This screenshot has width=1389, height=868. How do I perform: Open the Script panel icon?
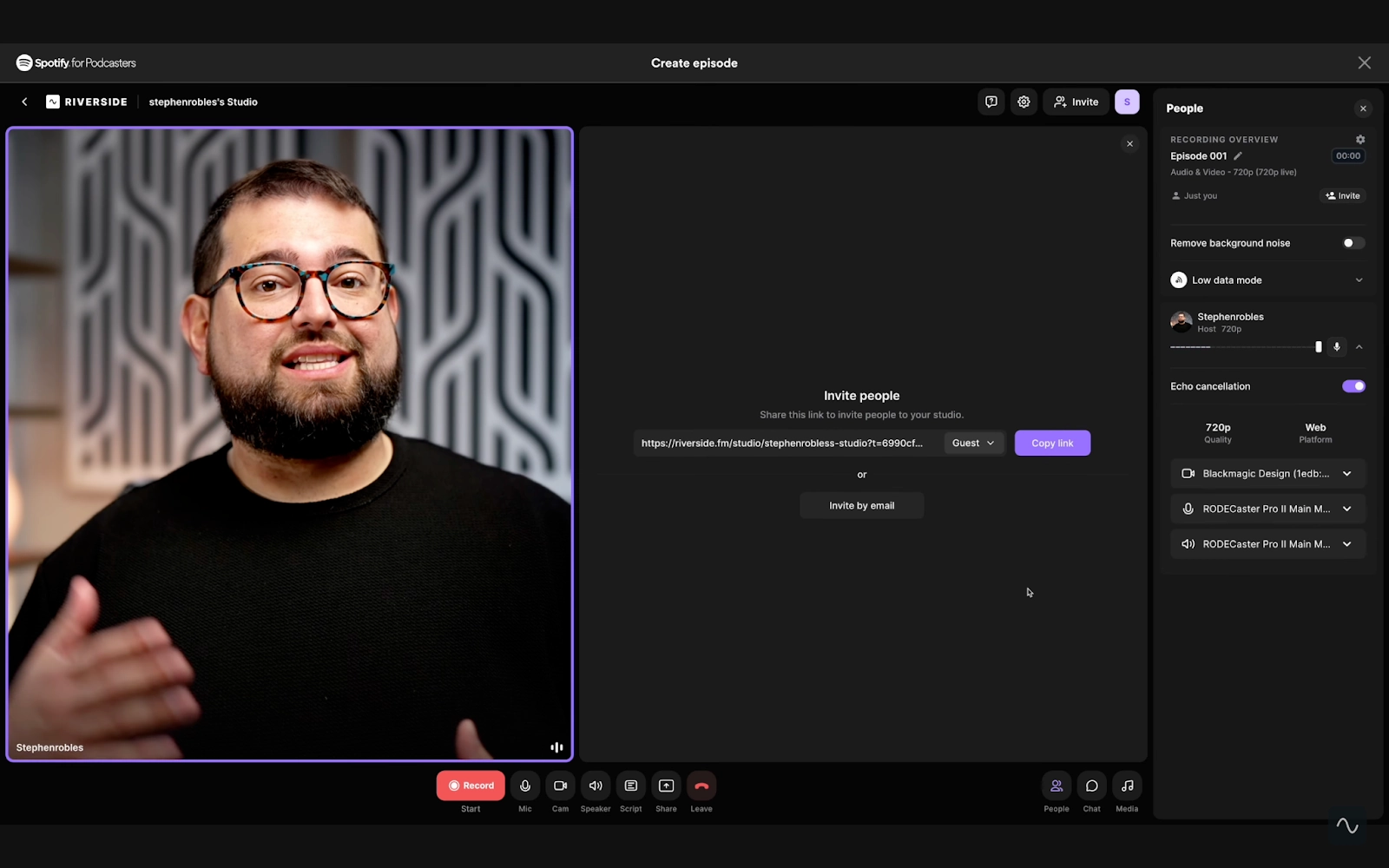point(630,786)
